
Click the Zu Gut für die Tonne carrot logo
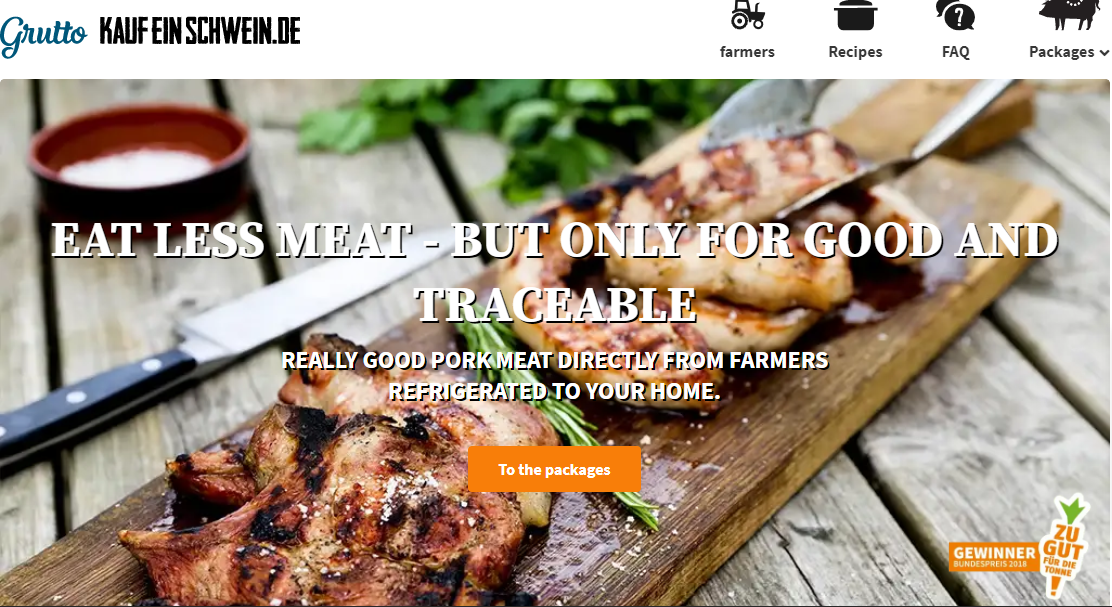1063,546
